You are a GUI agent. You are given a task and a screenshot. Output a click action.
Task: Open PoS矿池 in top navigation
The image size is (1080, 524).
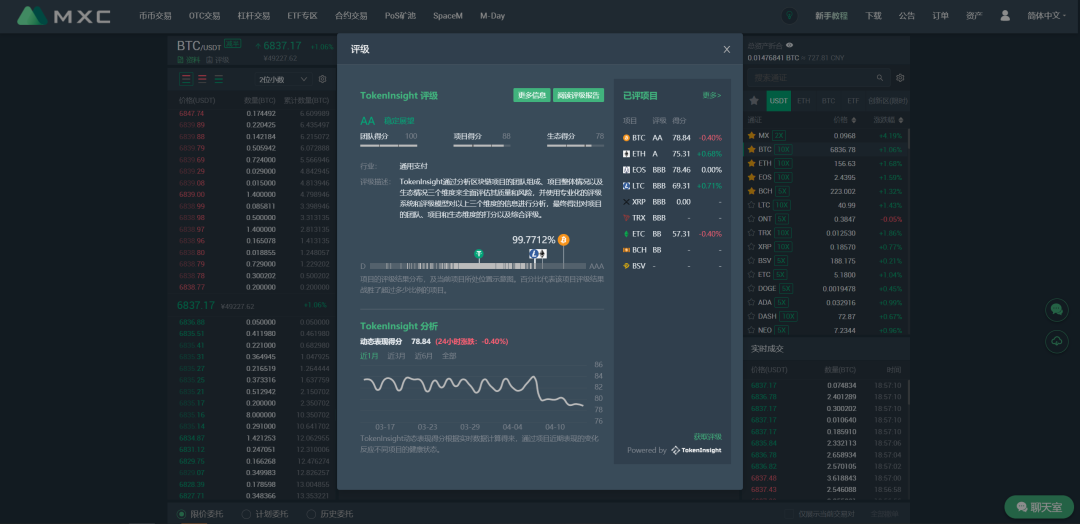400,16
